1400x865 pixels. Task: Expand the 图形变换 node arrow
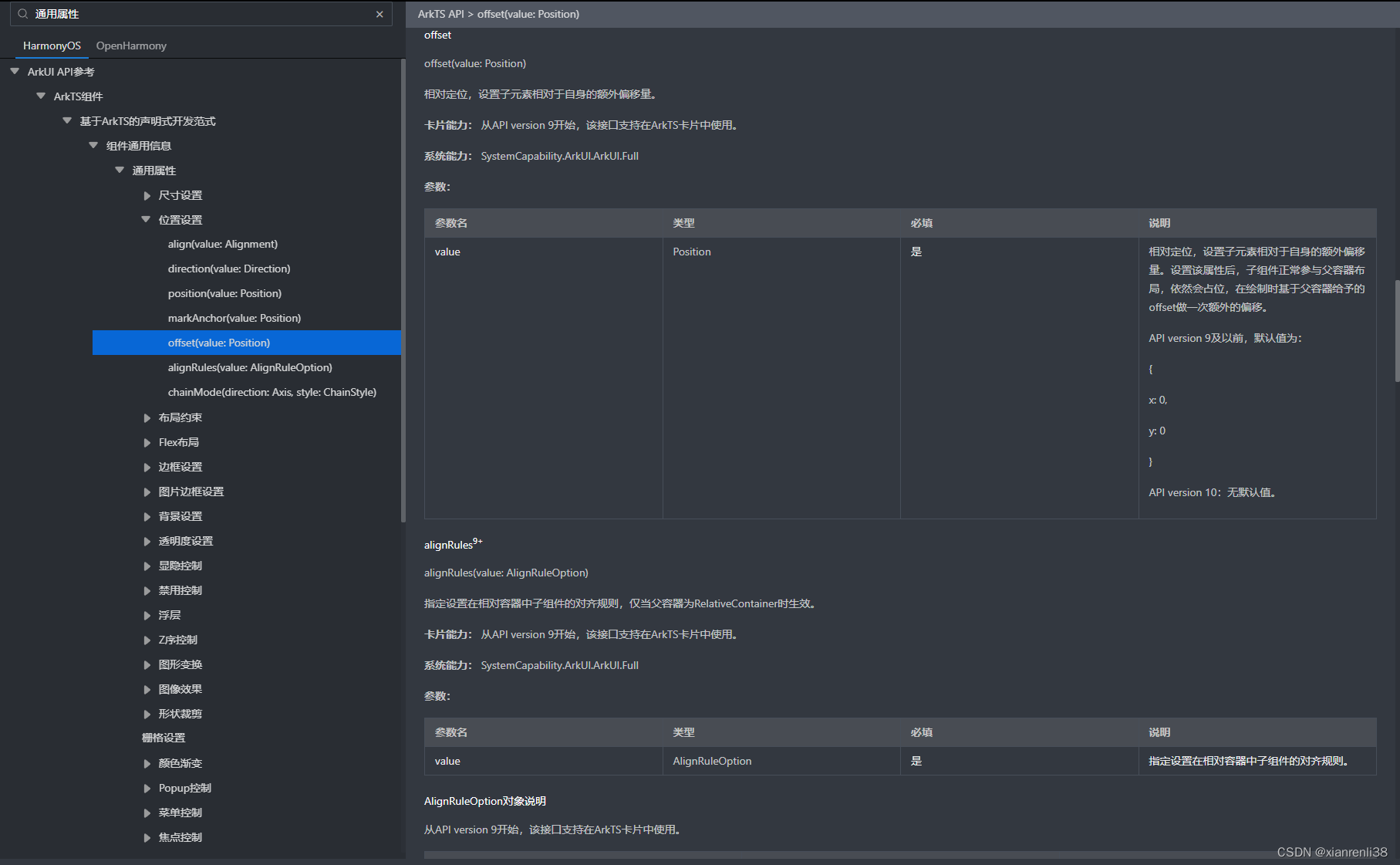coord(147,664)
